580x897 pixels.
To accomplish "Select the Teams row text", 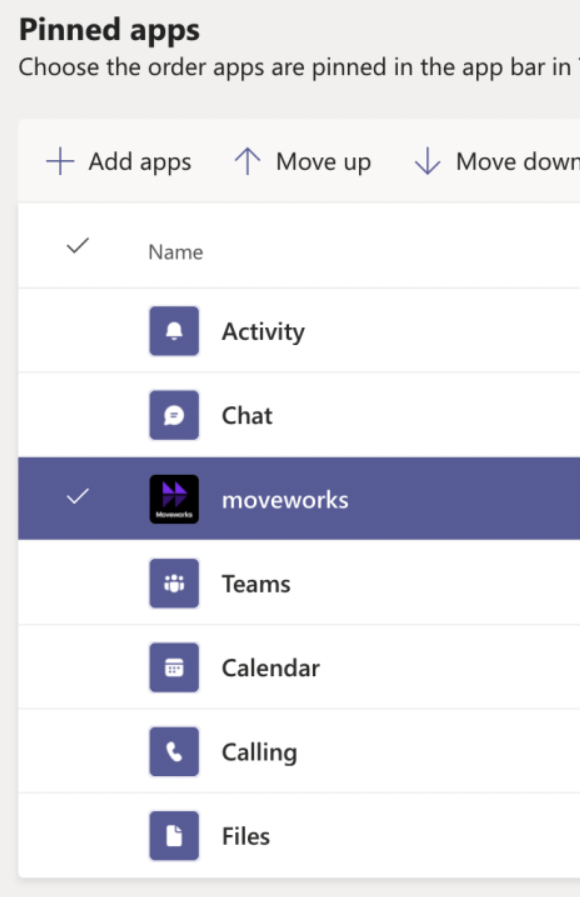I will 256,584.
